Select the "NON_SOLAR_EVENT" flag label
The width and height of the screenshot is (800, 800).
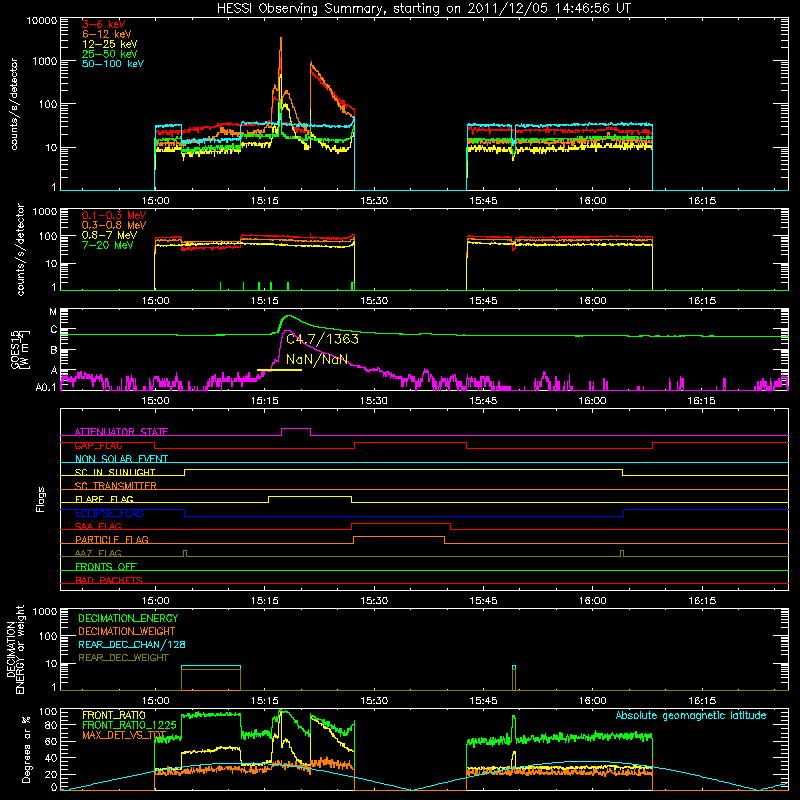pos(121,459)
